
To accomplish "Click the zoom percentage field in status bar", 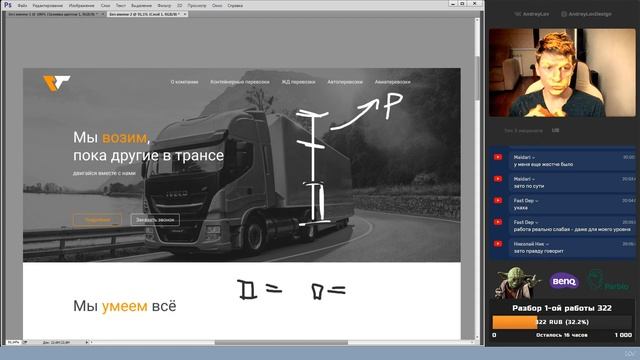I will pyautogui.click(x=13, y=342).
